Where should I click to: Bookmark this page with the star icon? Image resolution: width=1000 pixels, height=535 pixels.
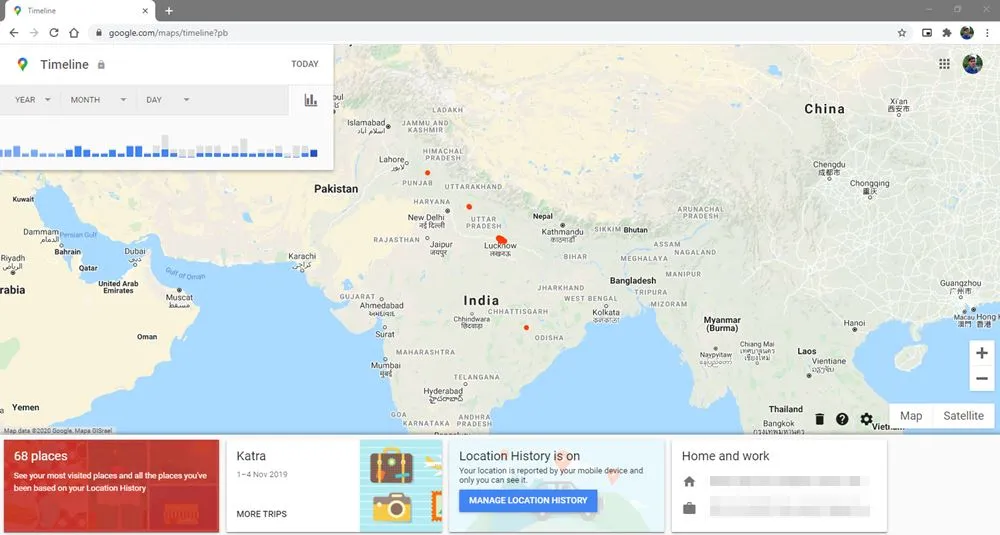click(x=902, y=33)
